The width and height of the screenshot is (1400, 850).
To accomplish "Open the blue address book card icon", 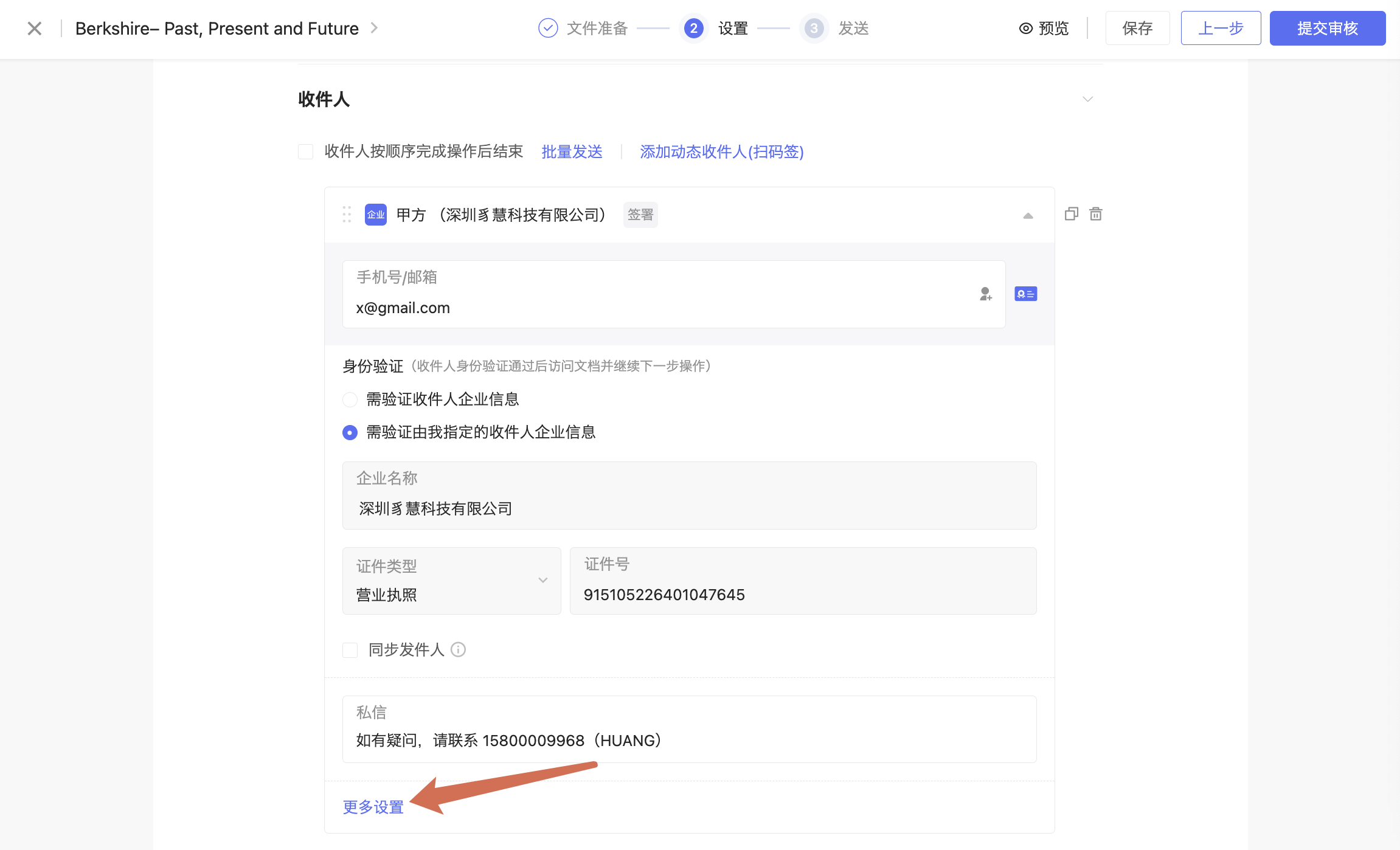I will 1025,294.
